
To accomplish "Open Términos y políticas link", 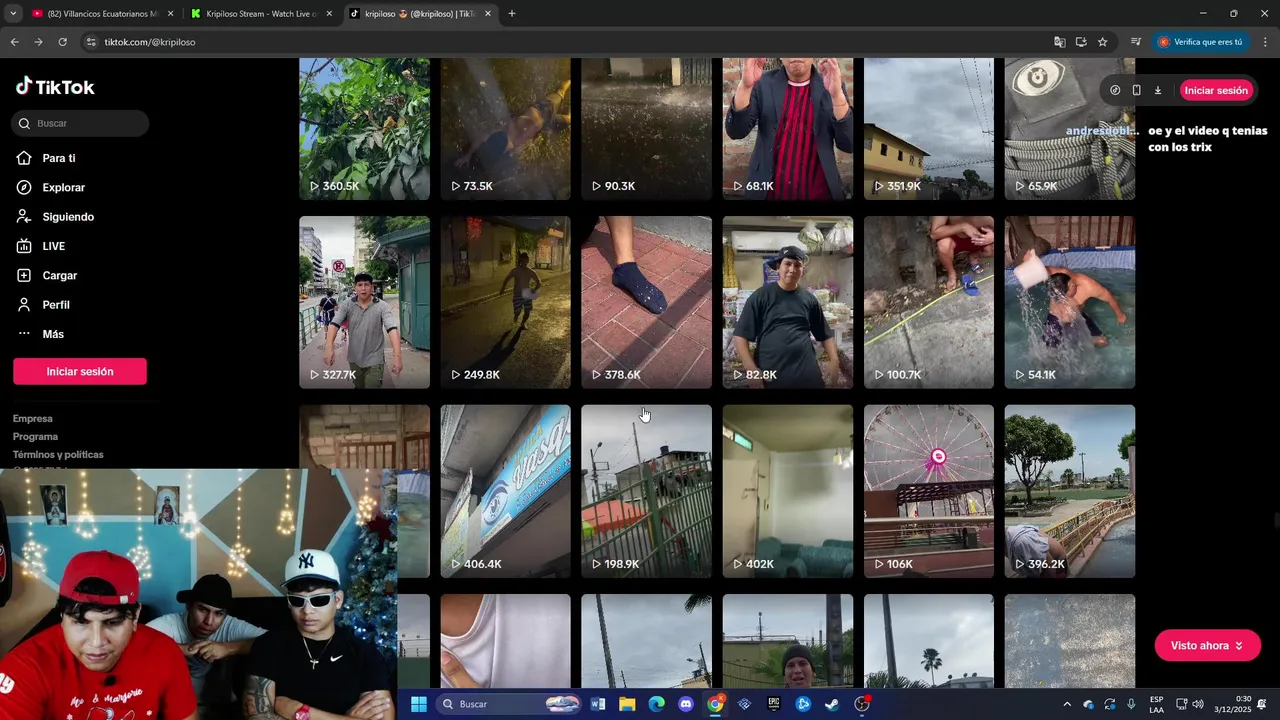I will [x=58, y=454].
